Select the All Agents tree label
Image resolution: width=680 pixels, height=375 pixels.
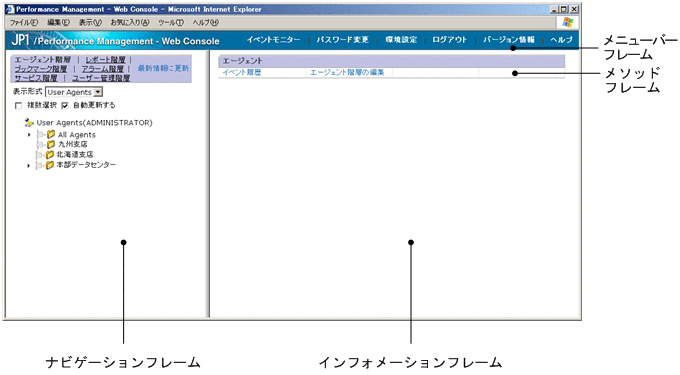[x=77, y=135]
